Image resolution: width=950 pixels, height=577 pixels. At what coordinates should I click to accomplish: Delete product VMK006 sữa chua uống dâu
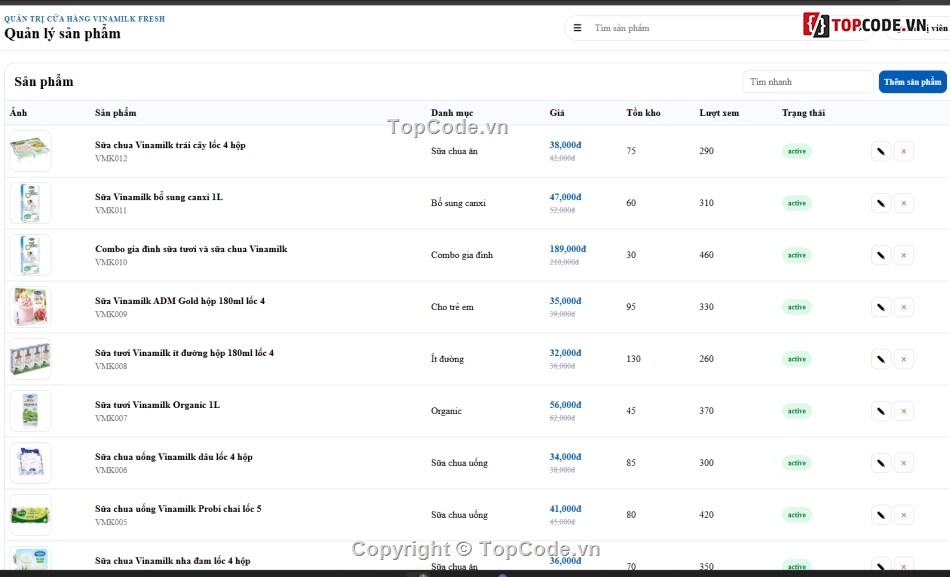pyautogui.click(x=903, y=463)
